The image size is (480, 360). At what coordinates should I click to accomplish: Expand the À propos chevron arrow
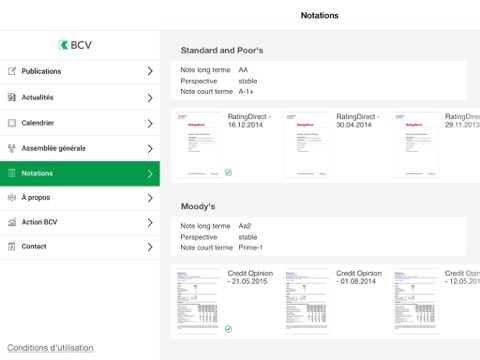(150, 198)
